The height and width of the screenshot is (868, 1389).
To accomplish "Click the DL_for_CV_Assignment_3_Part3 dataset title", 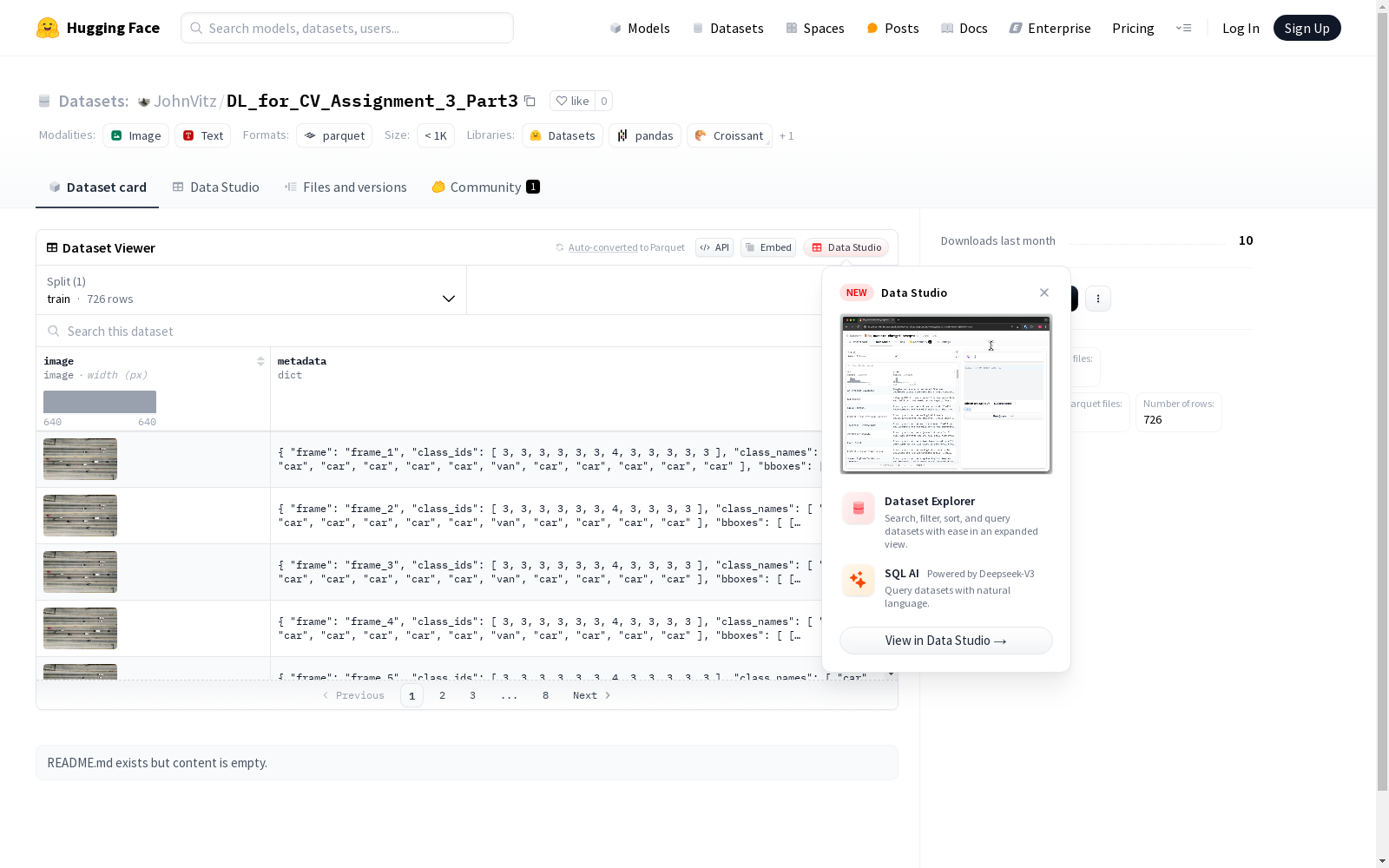I will click(x=372, y=101).
